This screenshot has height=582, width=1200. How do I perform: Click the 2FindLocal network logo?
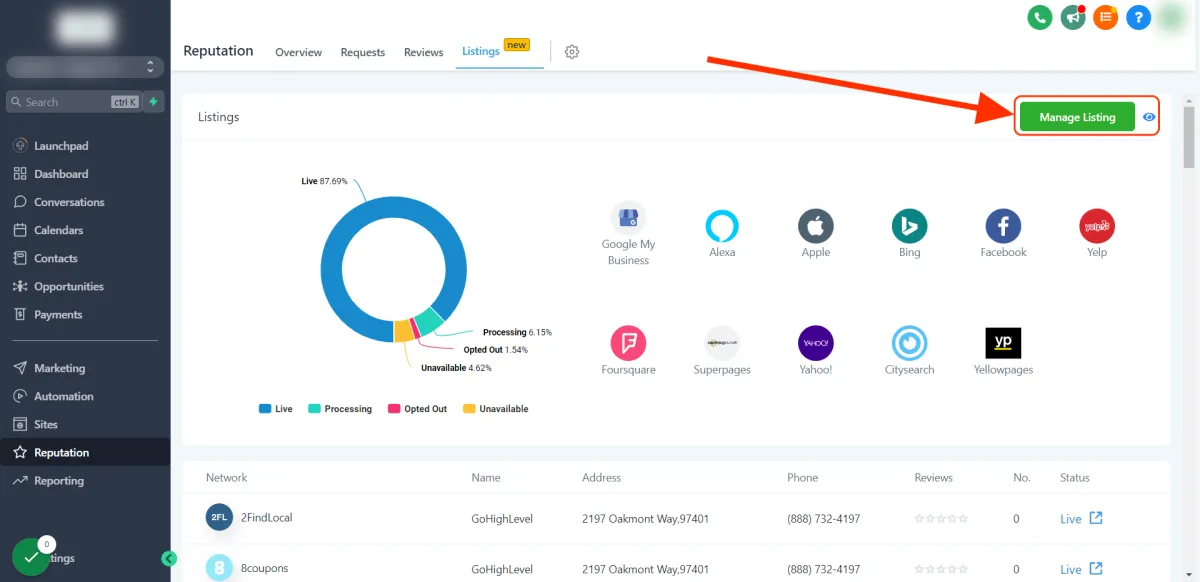click(x=219, y=517)
